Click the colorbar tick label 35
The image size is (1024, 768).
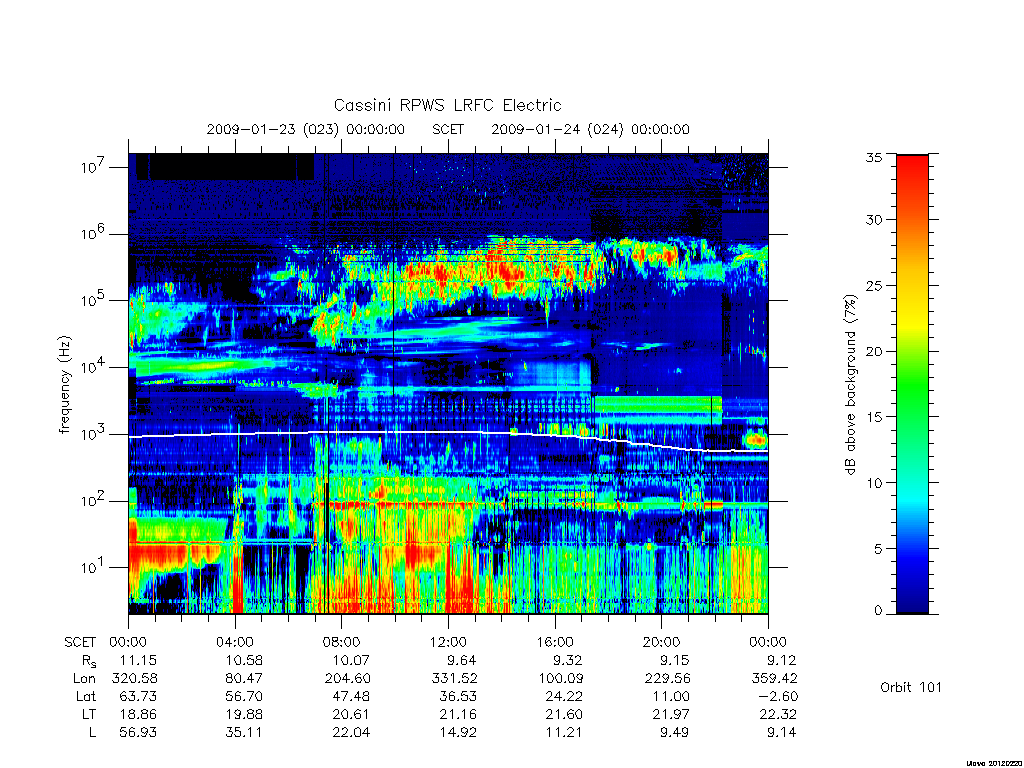tap(873, 157)
